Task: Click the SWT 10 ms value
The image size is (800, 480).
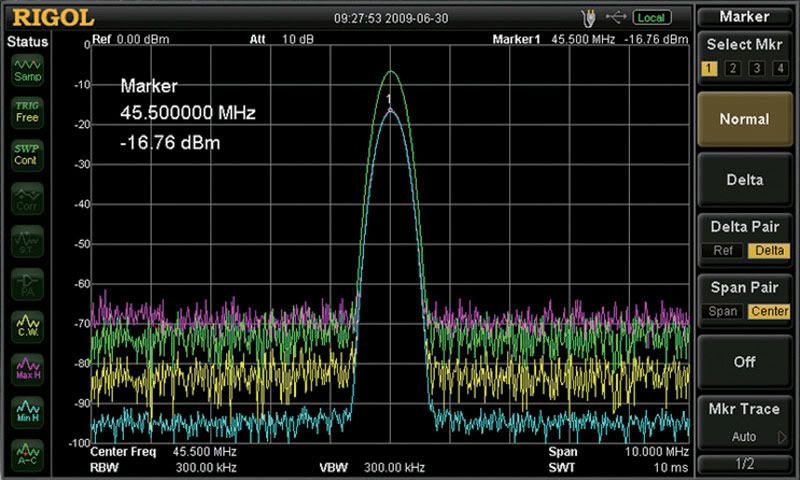Action: [671, 467]
